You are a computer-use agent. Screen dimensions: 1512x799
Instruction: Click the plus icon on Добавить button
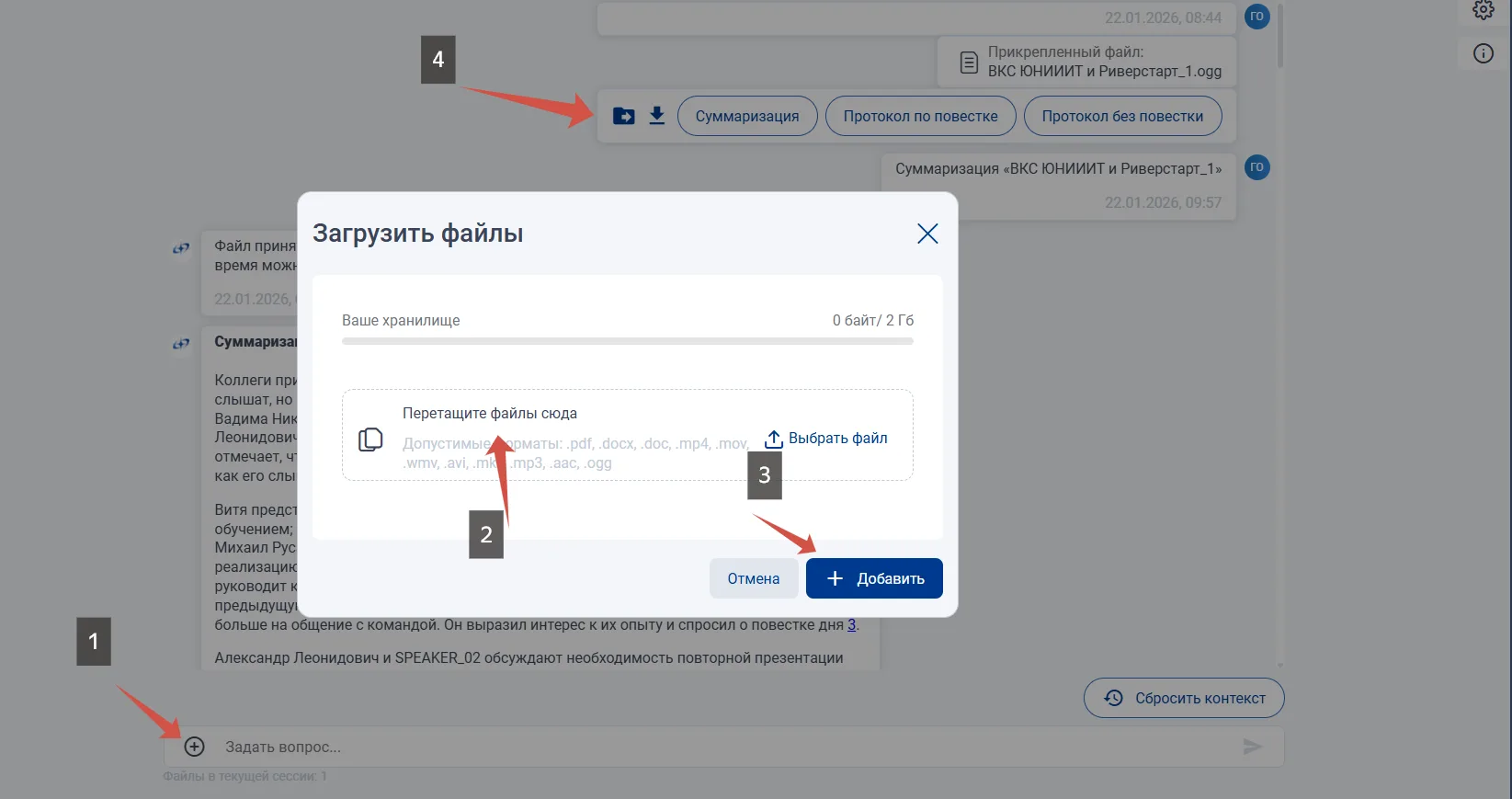pos(835,578)
